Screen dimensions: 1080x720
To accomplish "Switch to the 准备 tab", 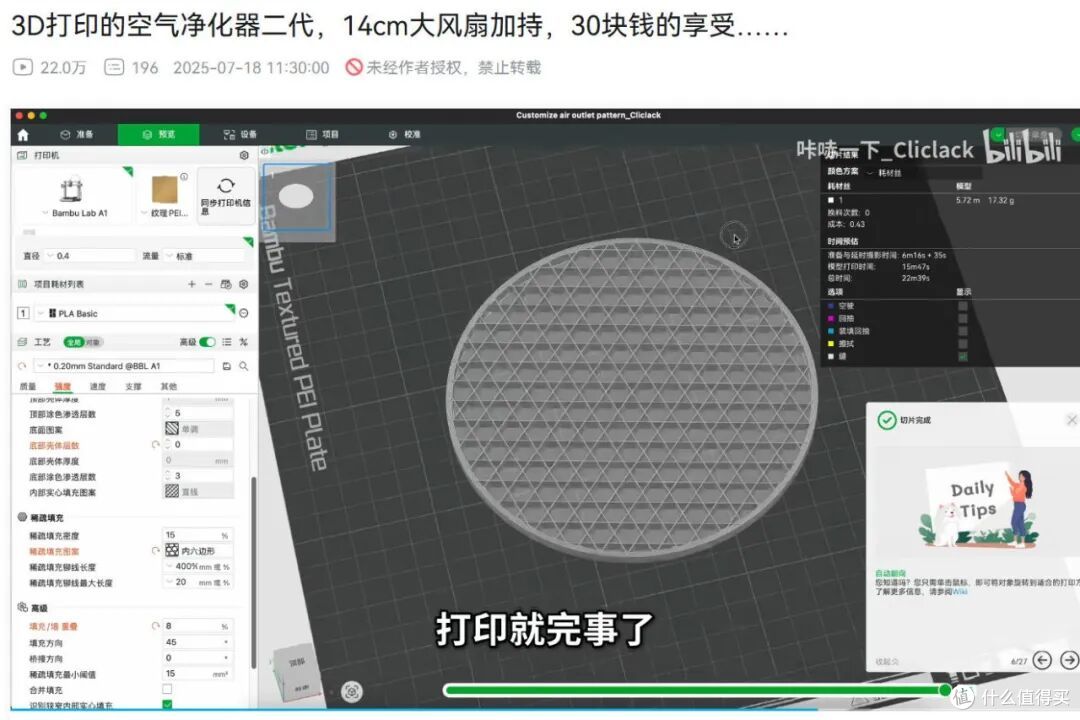I will click(x=76, y=134).
